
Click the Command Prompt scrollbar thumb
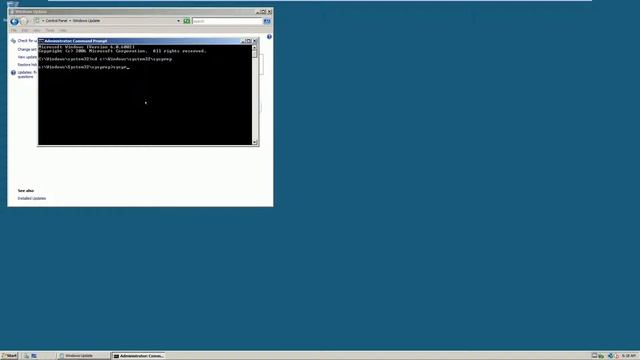(x=255, y=54)
